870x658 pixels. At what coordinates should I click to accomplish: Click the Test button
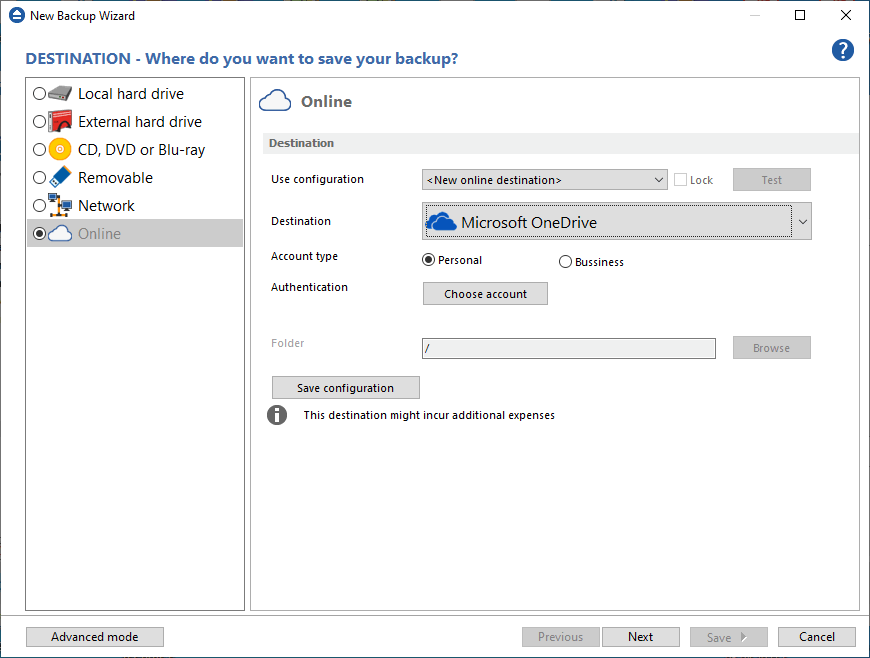771,180
